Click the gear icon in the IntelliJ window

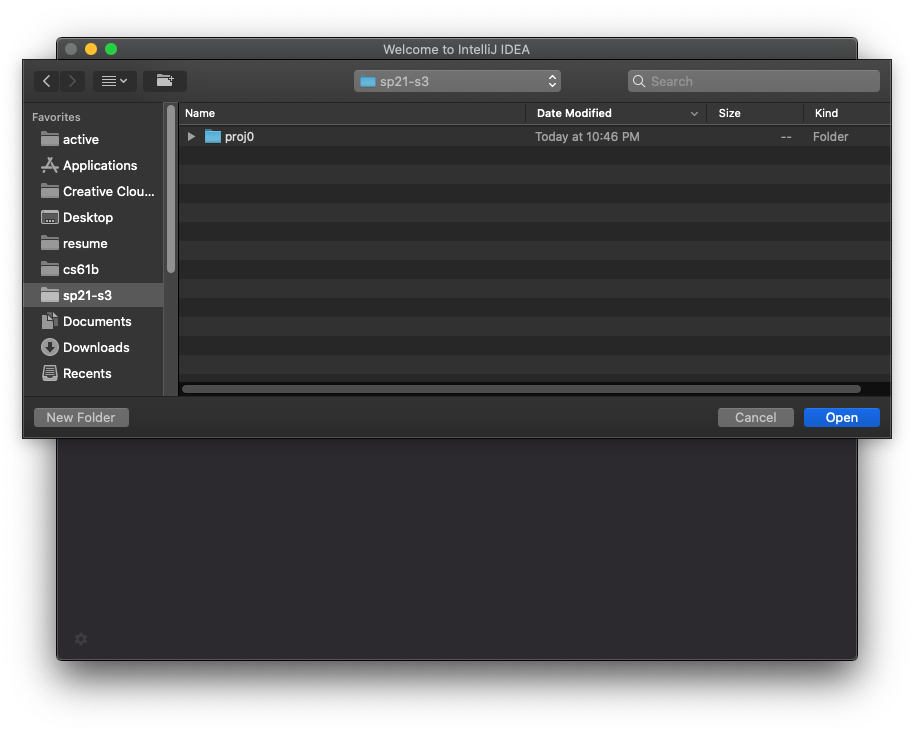(81, 639)
